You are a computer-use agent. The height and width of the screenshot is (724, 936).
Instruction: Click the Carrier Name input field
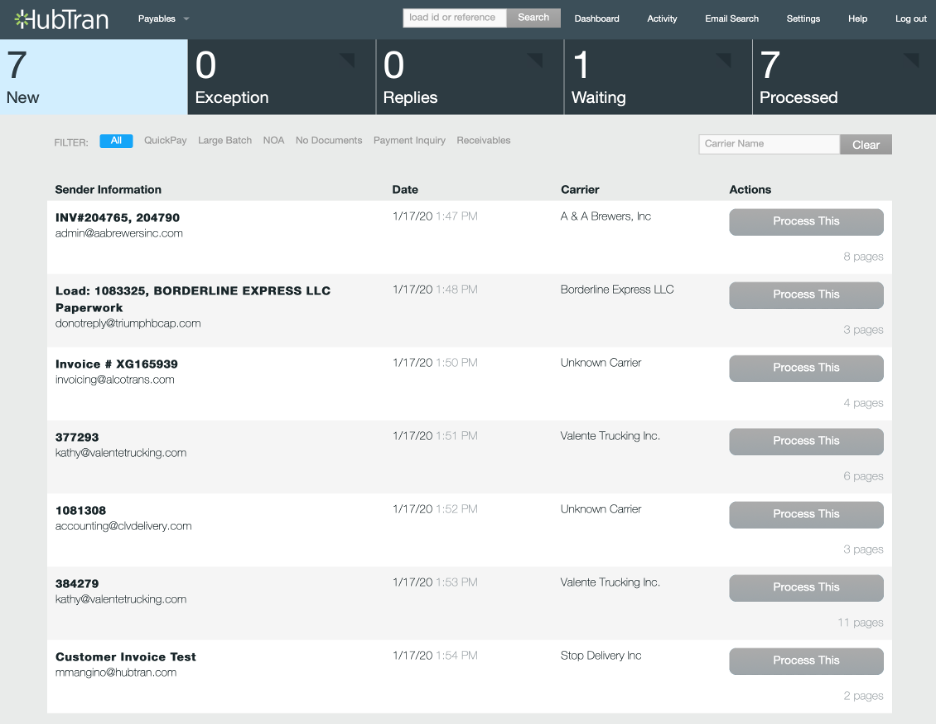click(769, 144)
